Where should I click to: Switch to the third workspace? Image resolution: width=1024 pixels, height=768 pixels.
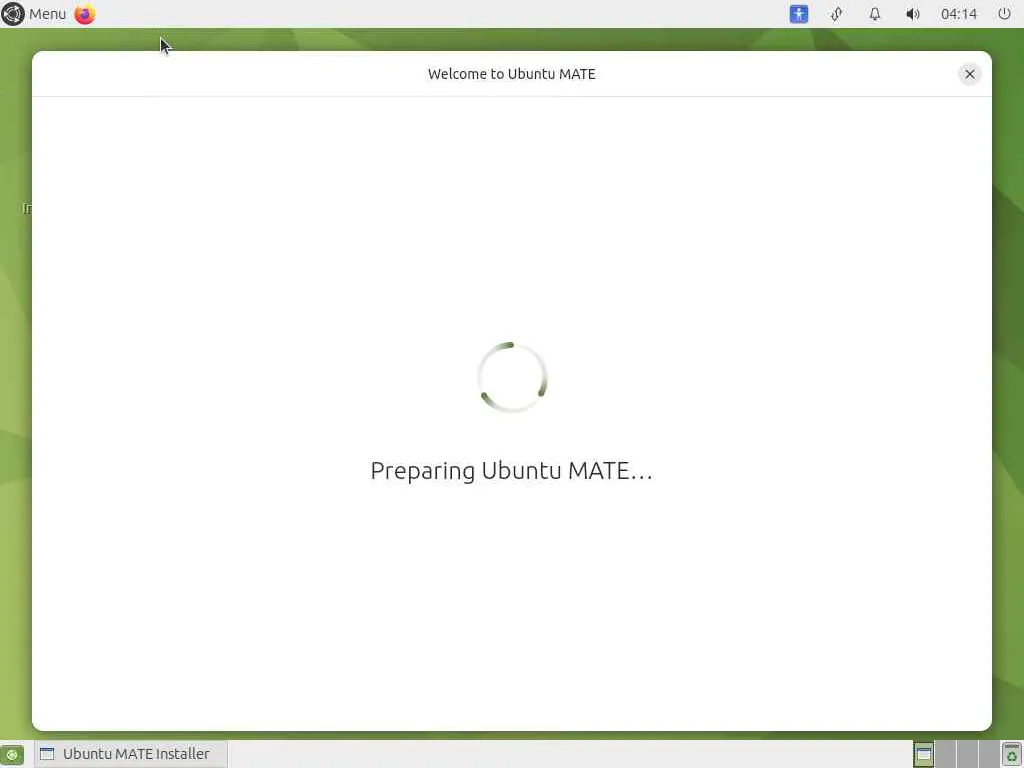point(967,754)
